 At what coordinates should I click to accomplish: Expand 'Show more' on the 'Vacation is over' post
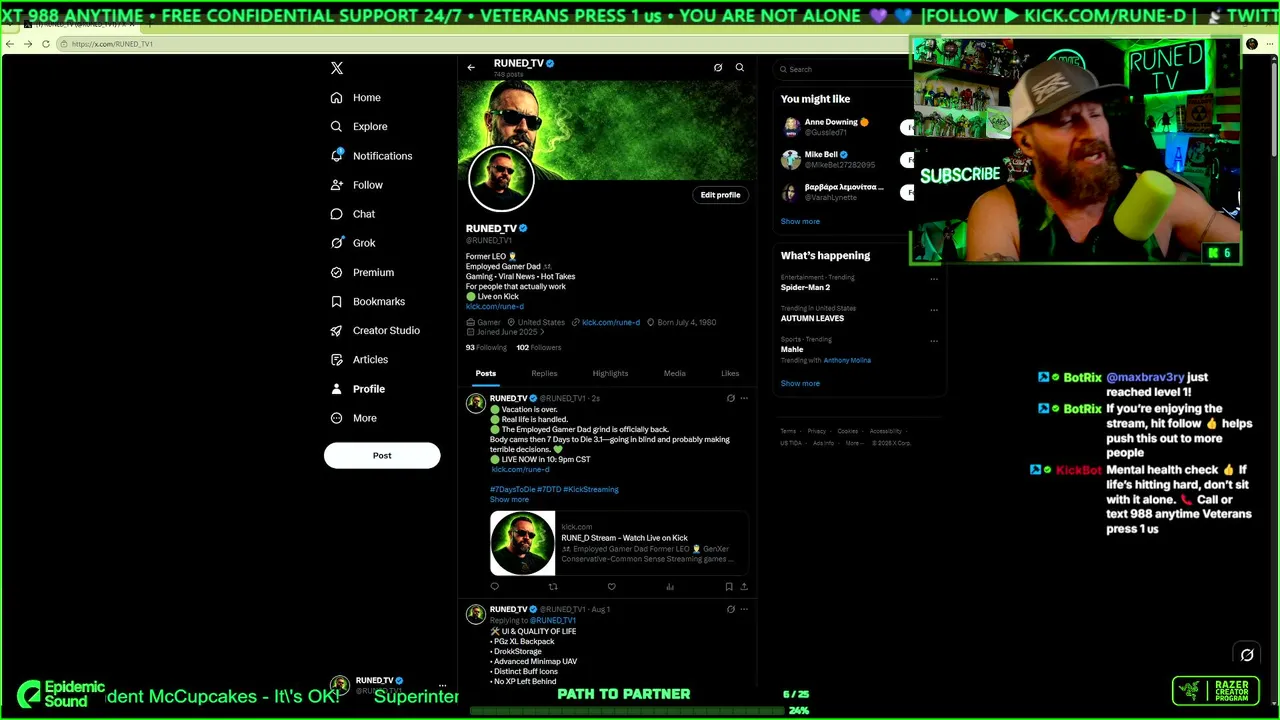(x=509, y=499)
